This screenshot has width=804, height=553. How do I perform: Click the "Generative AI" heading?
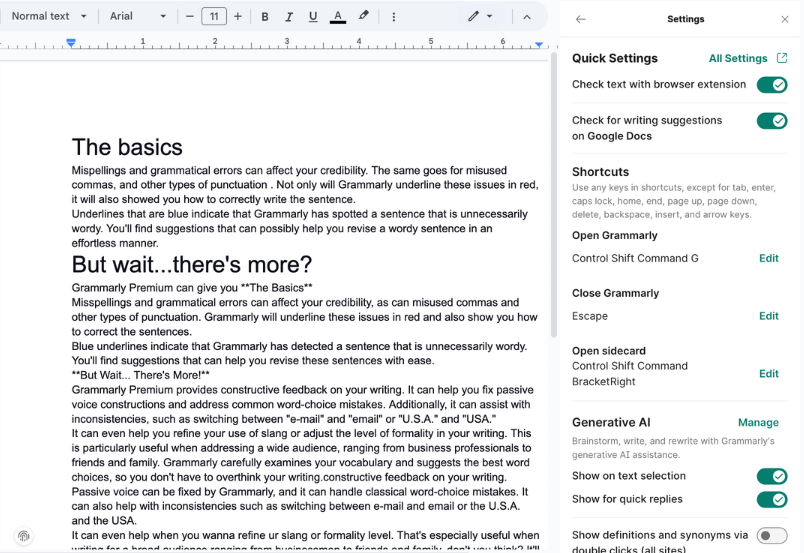pos(611,423)
